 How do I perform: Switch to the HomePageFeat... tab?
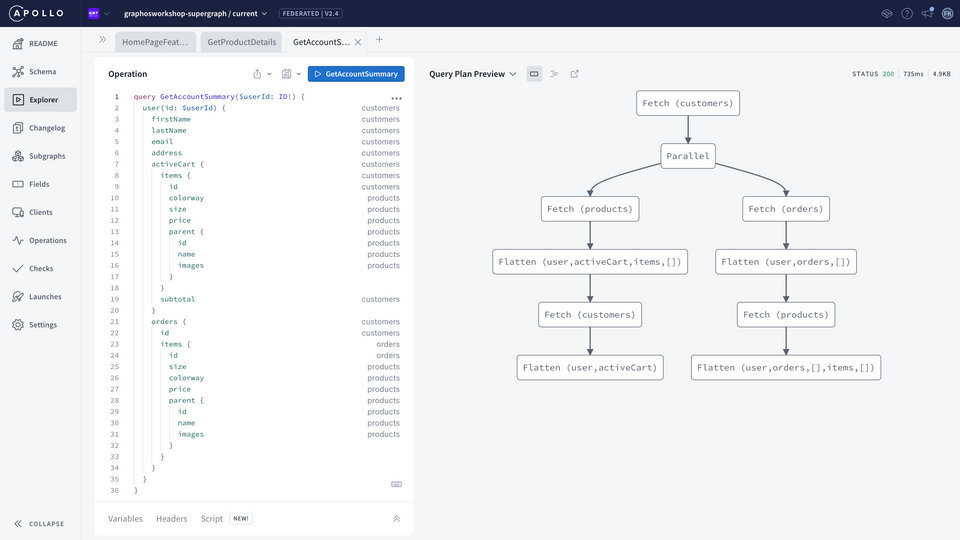tap(155, 42)
